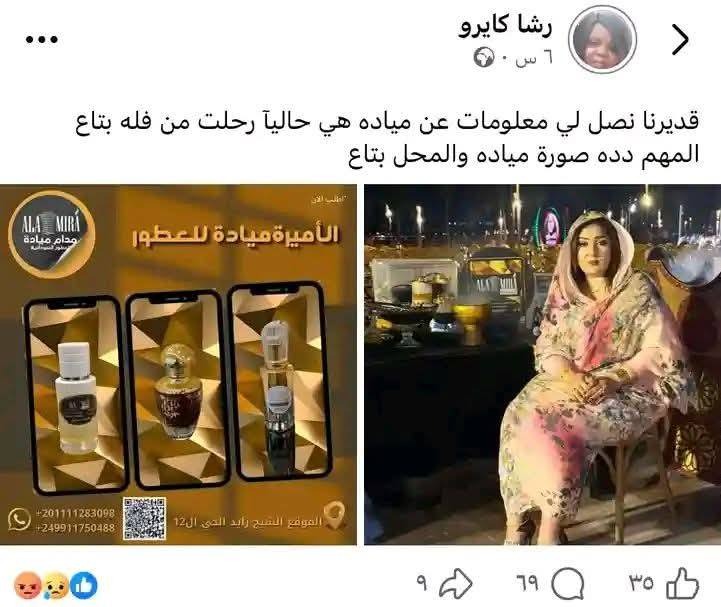Tap the ٦ س post timestamp
The height and width of the screenshot is (607, 721).
pyautogui.click(x=534, y=59)
